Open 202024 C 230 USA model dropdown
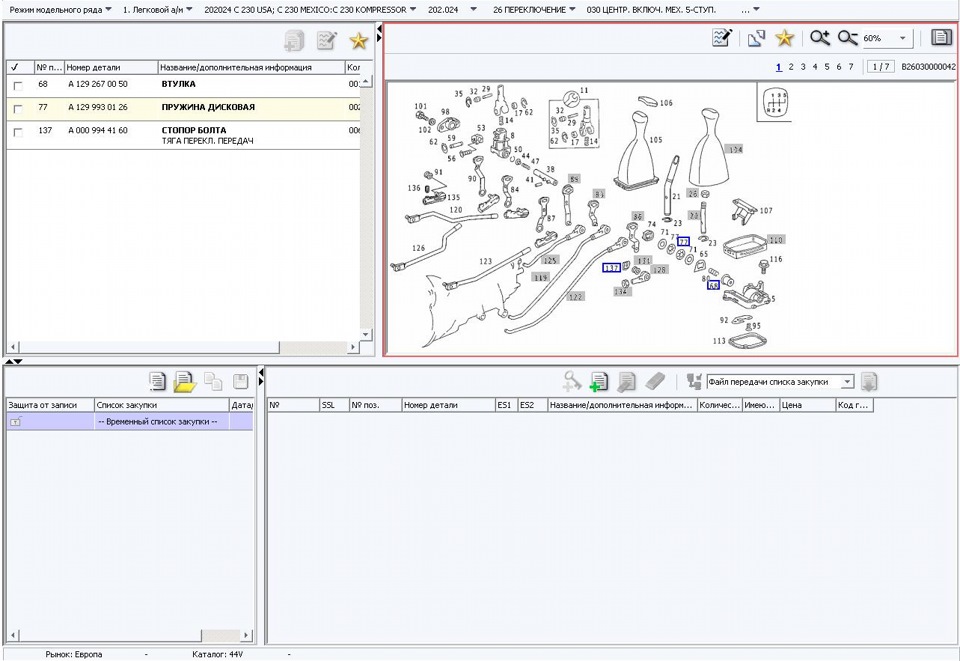This screenshot has height=661, width=960. coord(310,10)
